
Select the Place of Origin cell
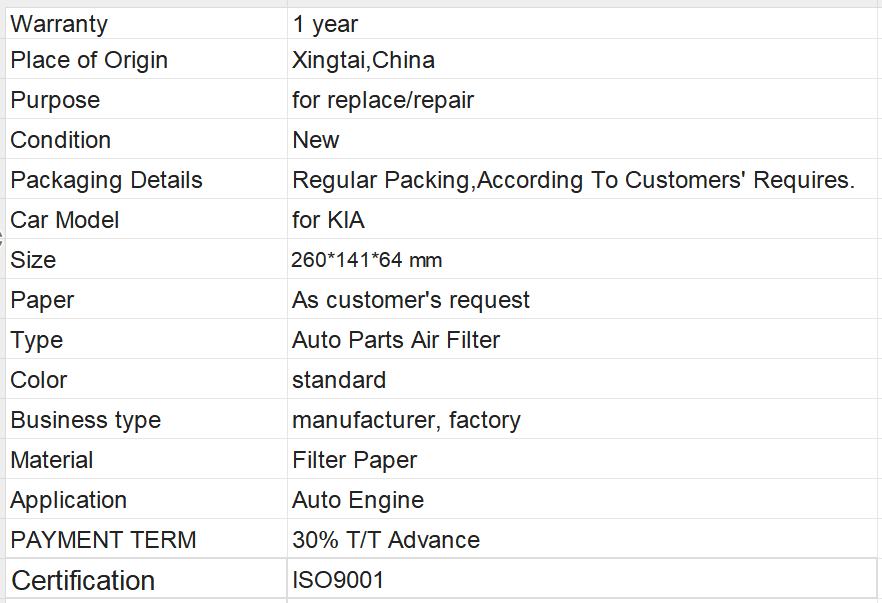pyautogui.click(x=146, y=59)
